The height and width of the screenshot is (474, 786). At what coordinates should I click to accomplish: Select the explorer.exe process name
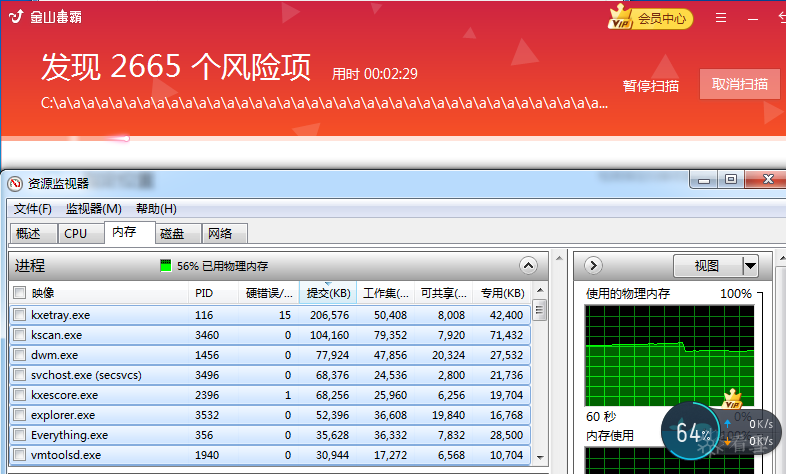coord(63,415)
